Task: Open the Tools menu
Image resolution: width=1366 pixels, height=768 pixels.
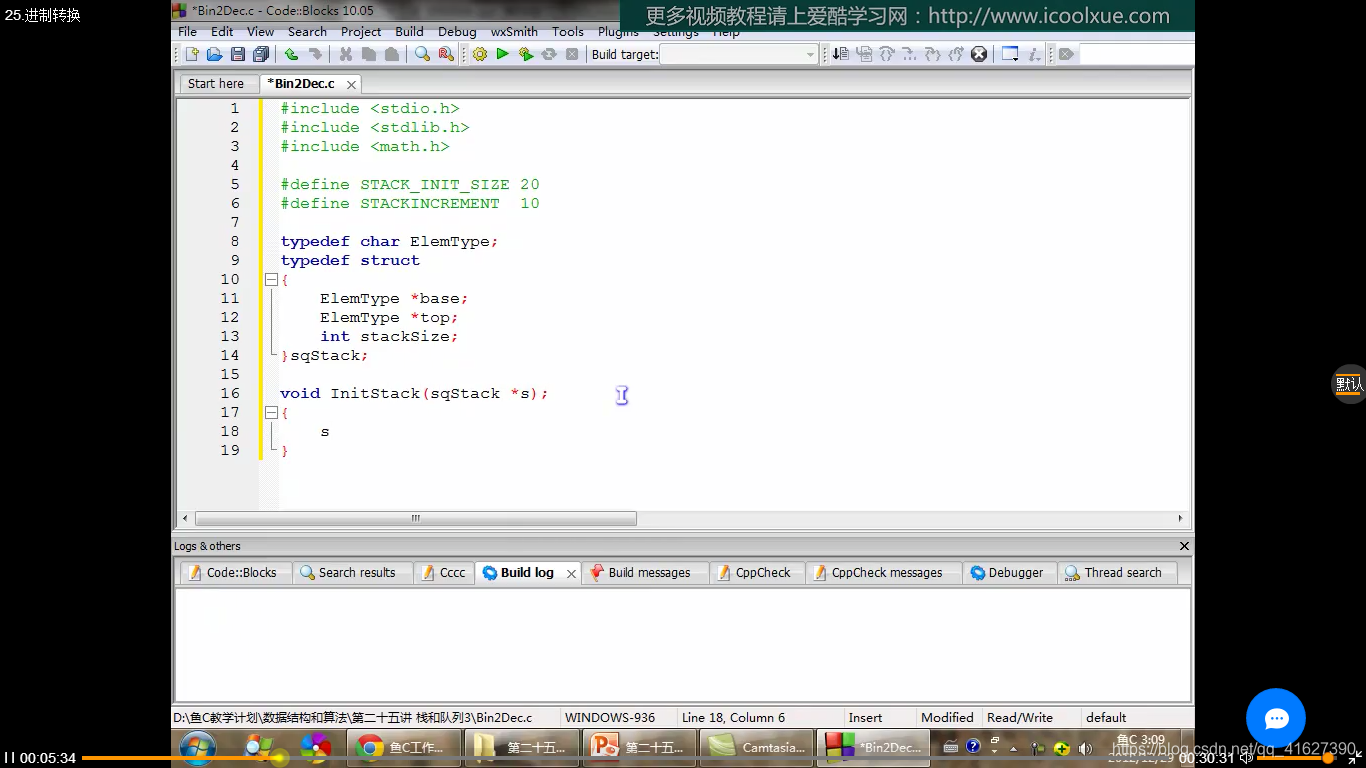Action: click(568, 32)
